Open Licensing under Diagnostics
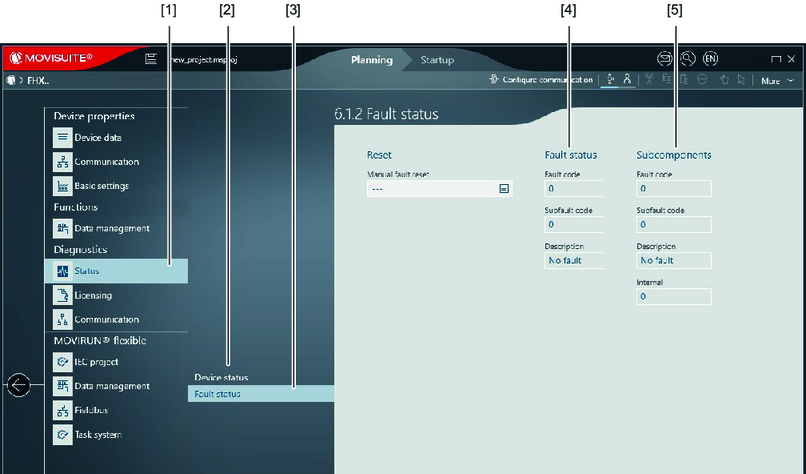806x474 pixels. click(x=63, y=296)
